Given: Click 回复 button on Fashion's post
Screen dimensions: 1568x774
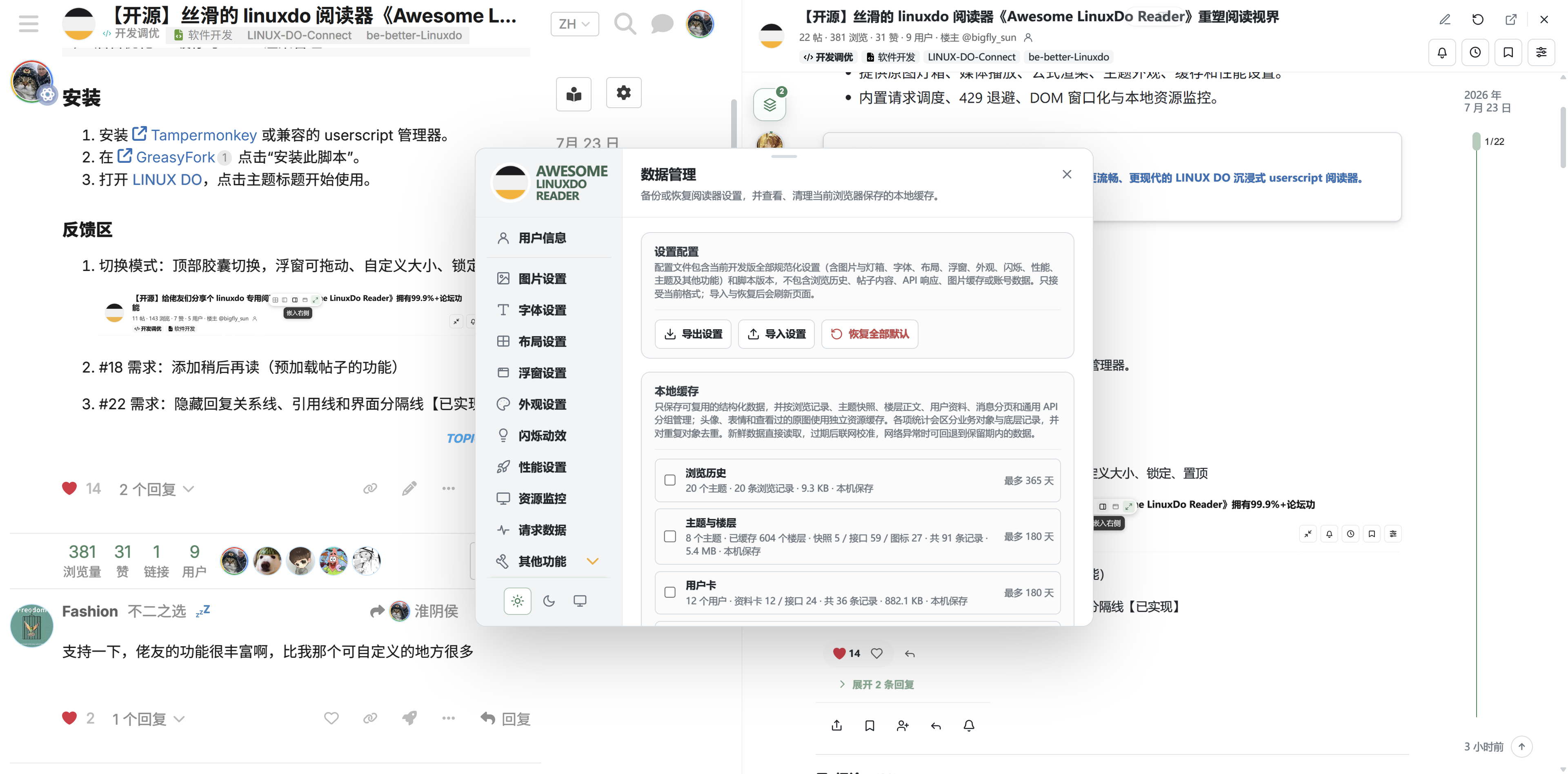Looking at the screenshot, I should click(x=505, y=719).
